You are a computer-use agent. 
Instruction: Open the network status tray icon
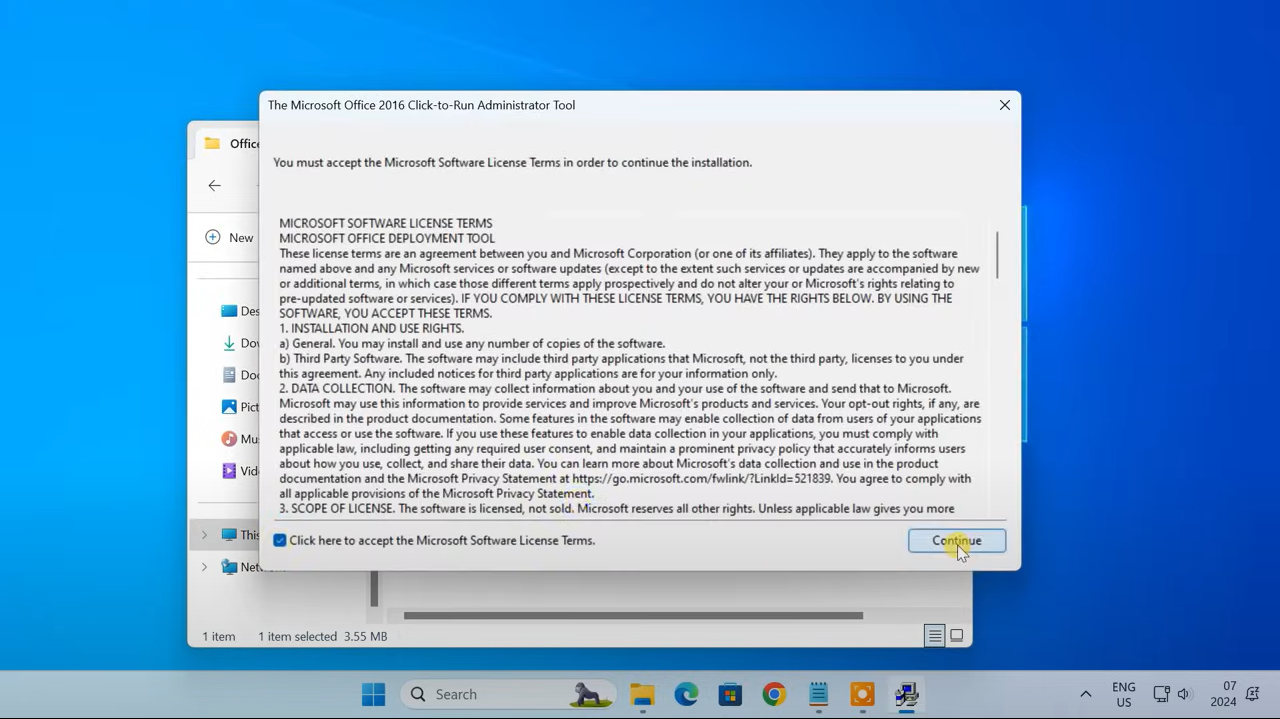click(1161, 694)
